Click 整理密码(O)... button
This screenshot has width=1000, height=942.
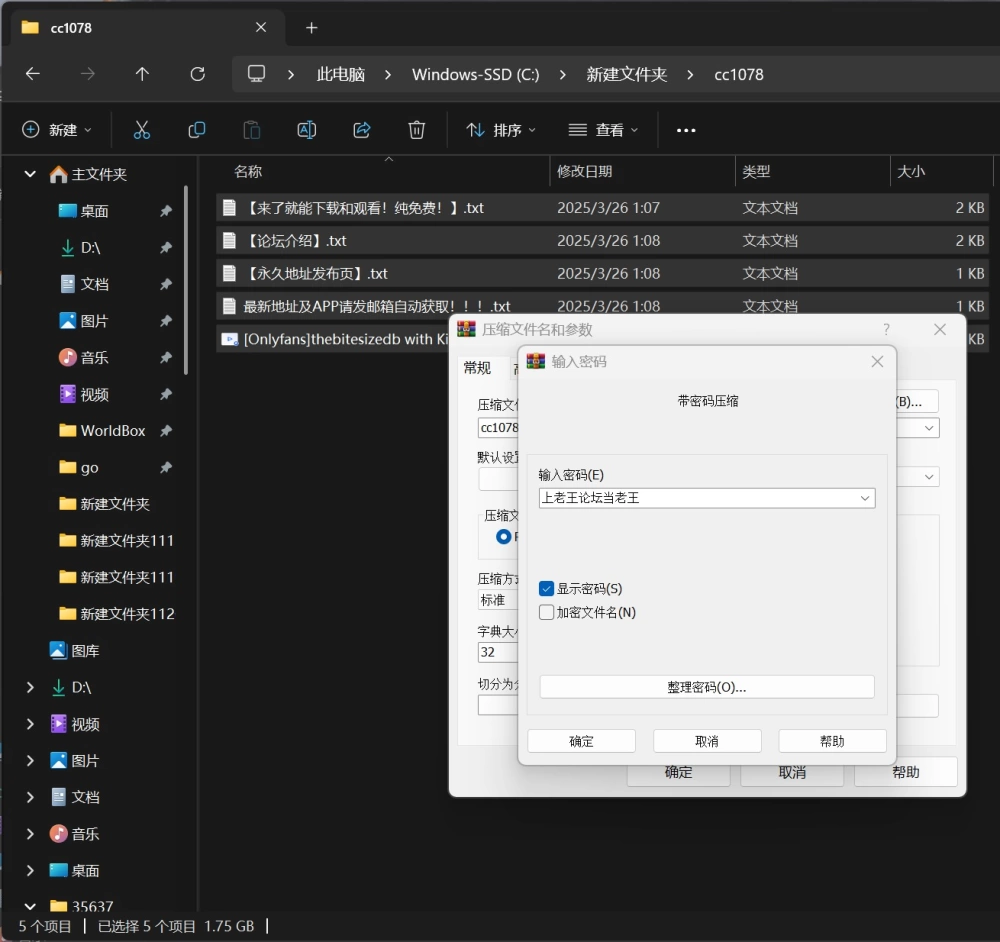point(707,687)
